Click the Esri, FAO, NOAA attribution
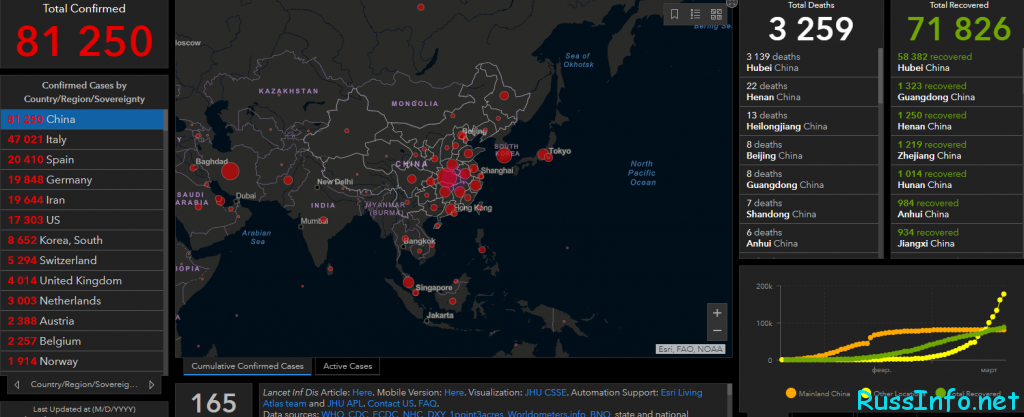 (x=690, y=349)
